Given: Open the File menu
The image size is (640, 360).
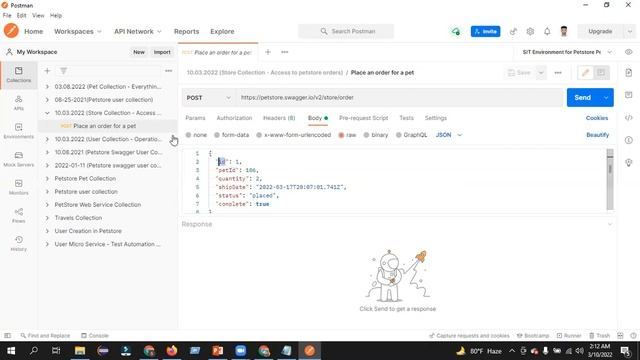Looking at the screenshot, I should (x=7, y=16).
